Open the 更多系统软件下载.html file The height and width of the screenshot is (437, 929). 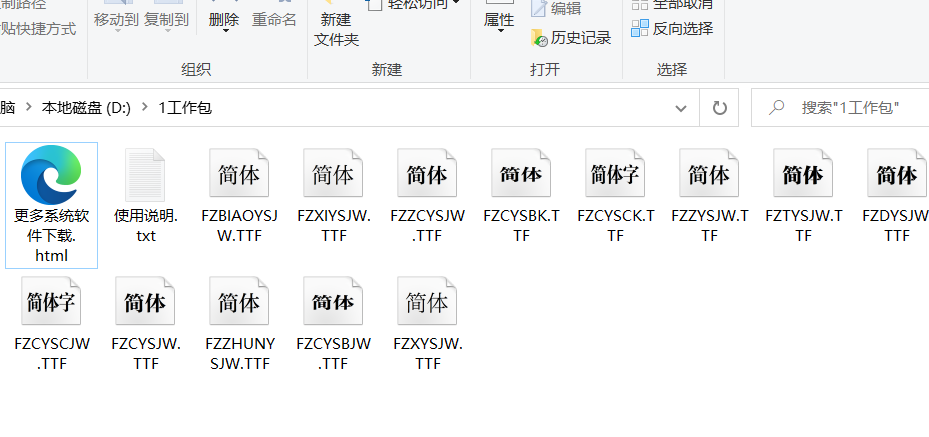51,205
